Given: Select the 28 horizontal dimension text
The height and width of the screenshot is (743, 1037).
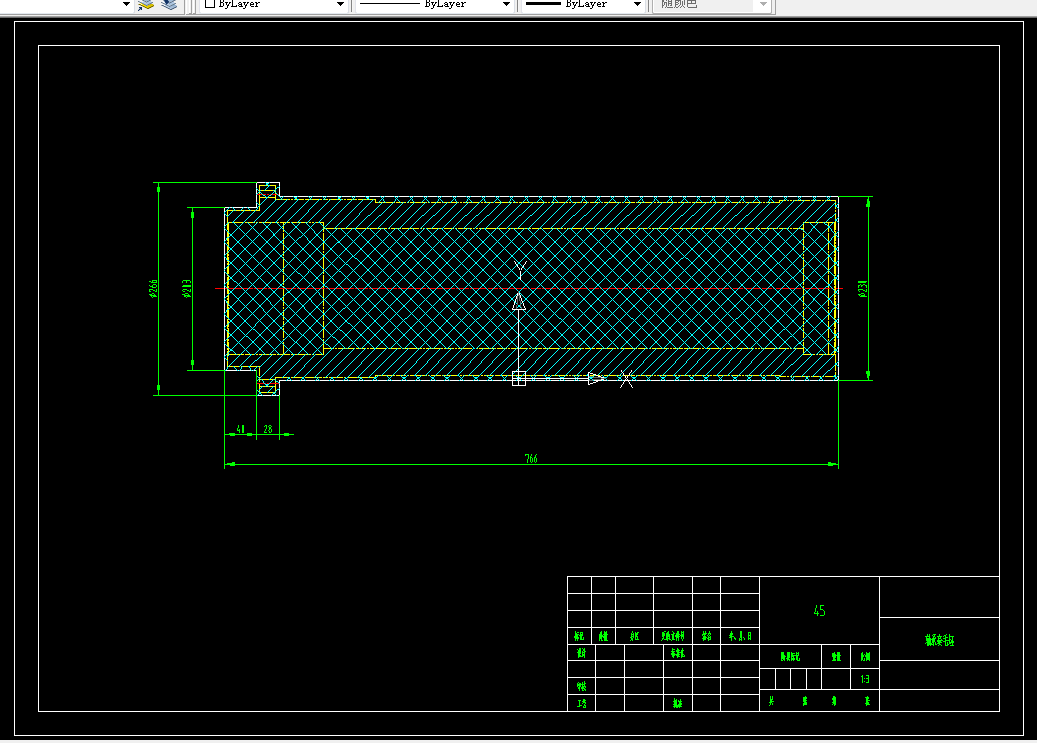Looking at the screenshot, I should coord(268,429).
